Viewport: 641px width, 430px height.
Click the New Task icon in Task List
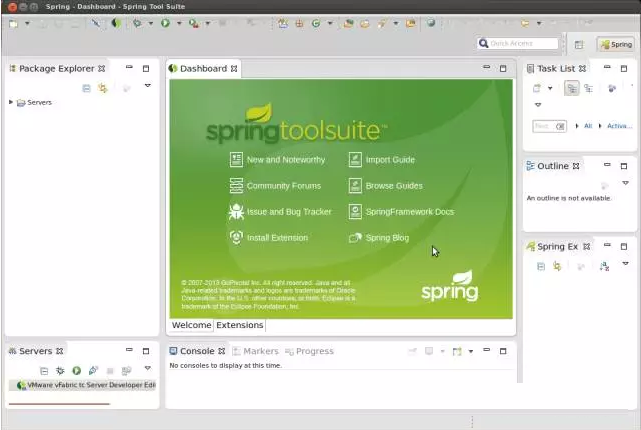pos(537,88)
